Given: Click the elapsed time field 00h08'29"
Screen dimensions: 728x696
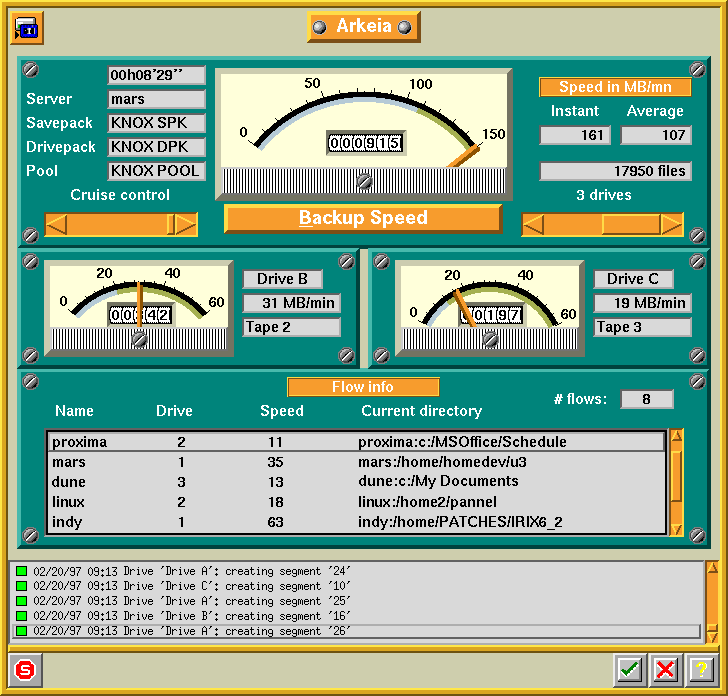Looking at the screenshot, I should point(156,75).
